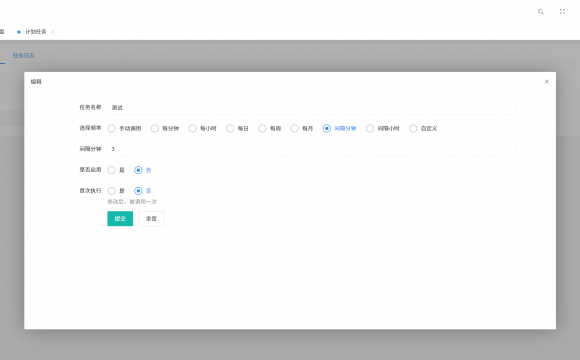Switch to the 任务日志 tab
580x360 pixels.
[24, 55]
